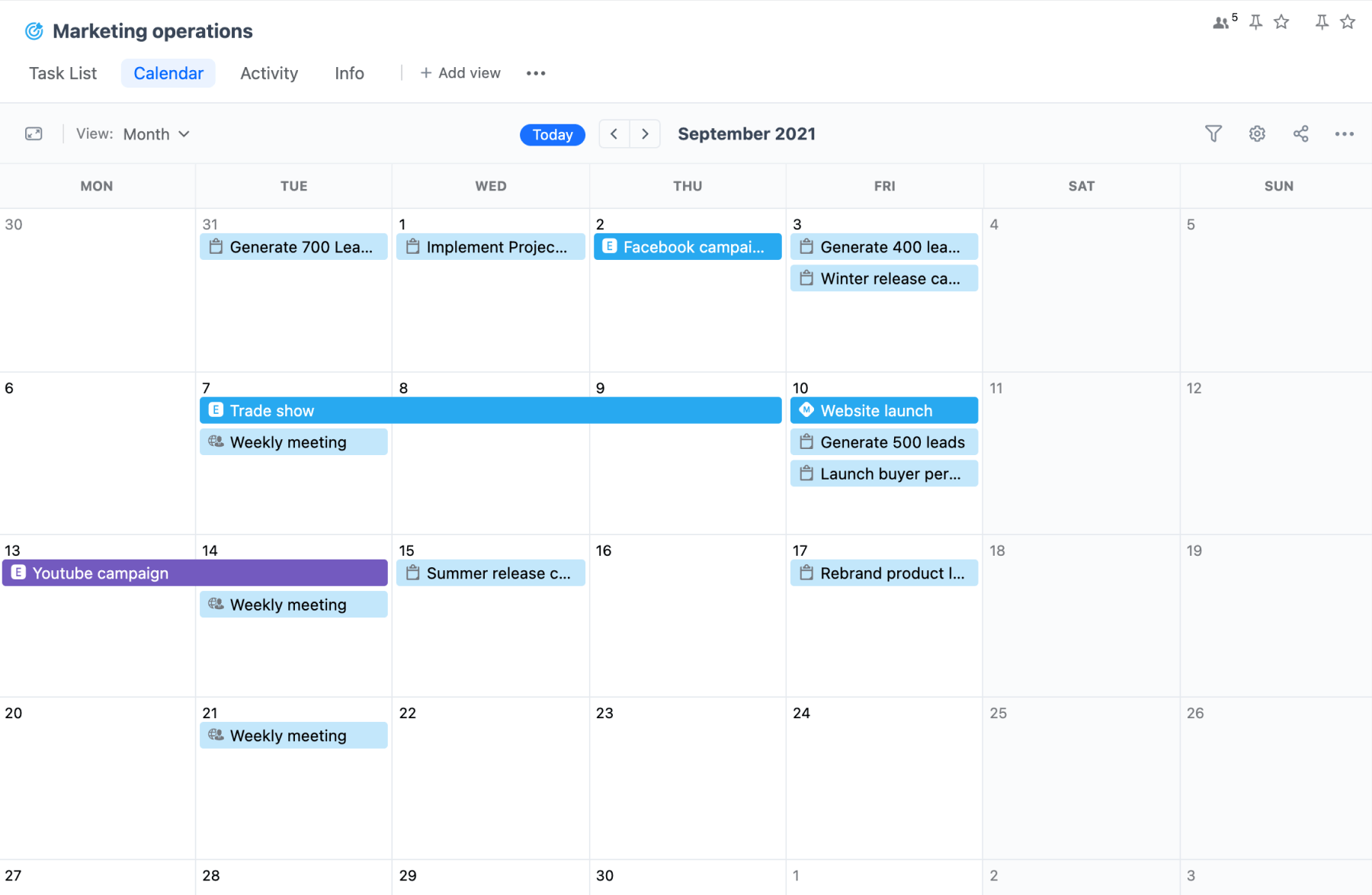Screen dimensions: 1372x895
Task: Open the three-dot menu in the calendar toolbar
Action: coord(1344,133)
